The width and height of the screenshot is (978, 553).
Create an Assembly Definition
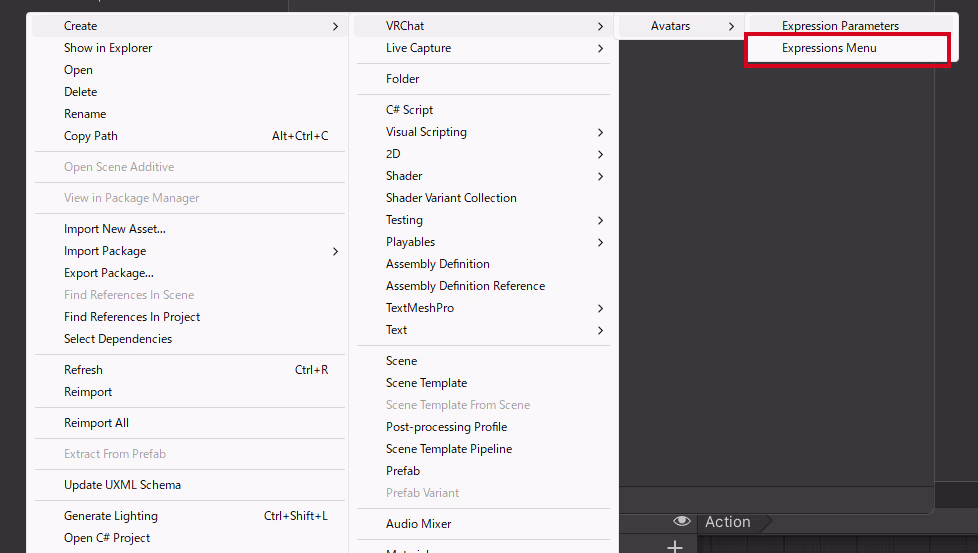click(x=483, y=264)
